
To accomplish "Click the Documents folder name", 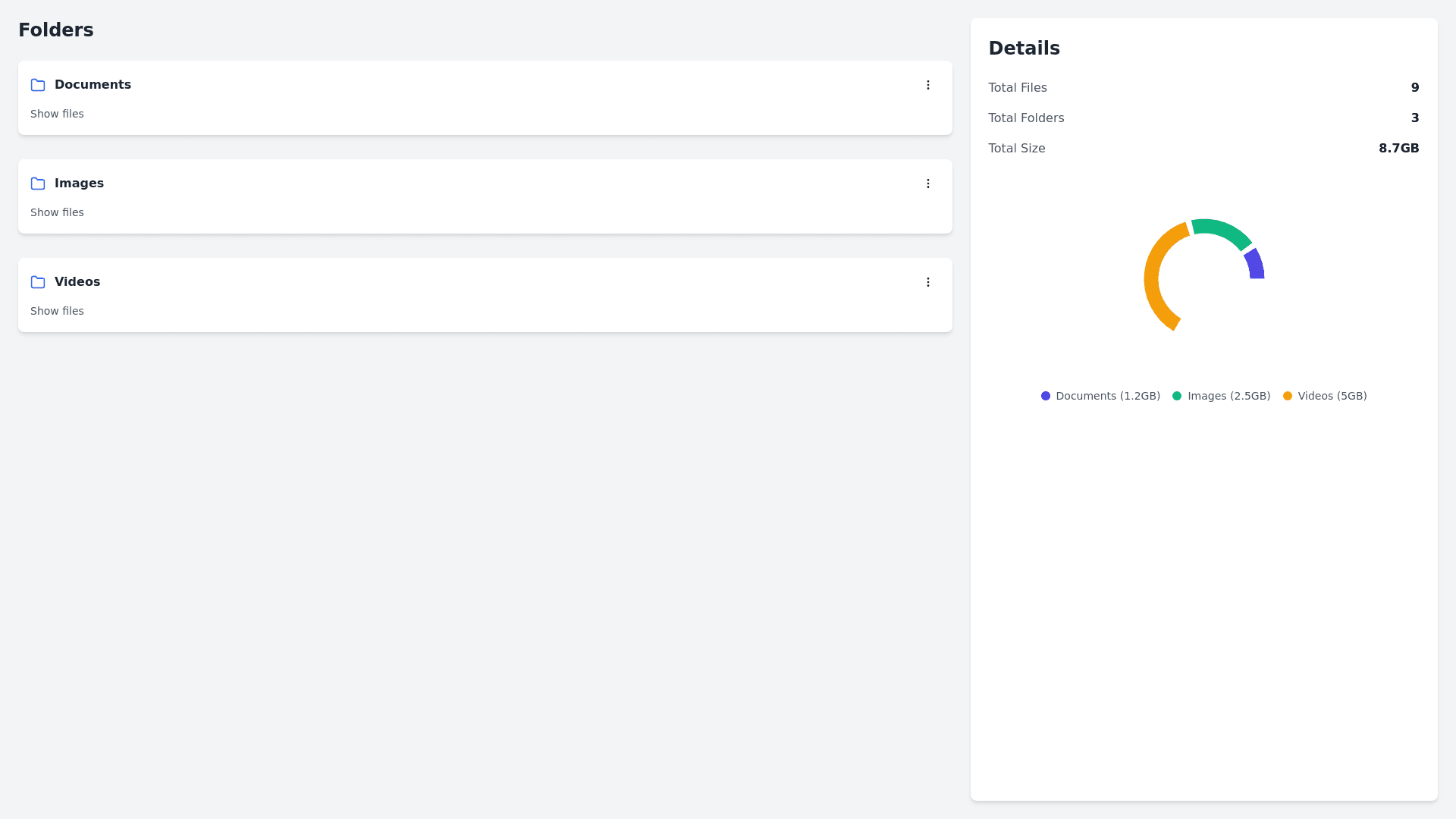I will point(93,85).
